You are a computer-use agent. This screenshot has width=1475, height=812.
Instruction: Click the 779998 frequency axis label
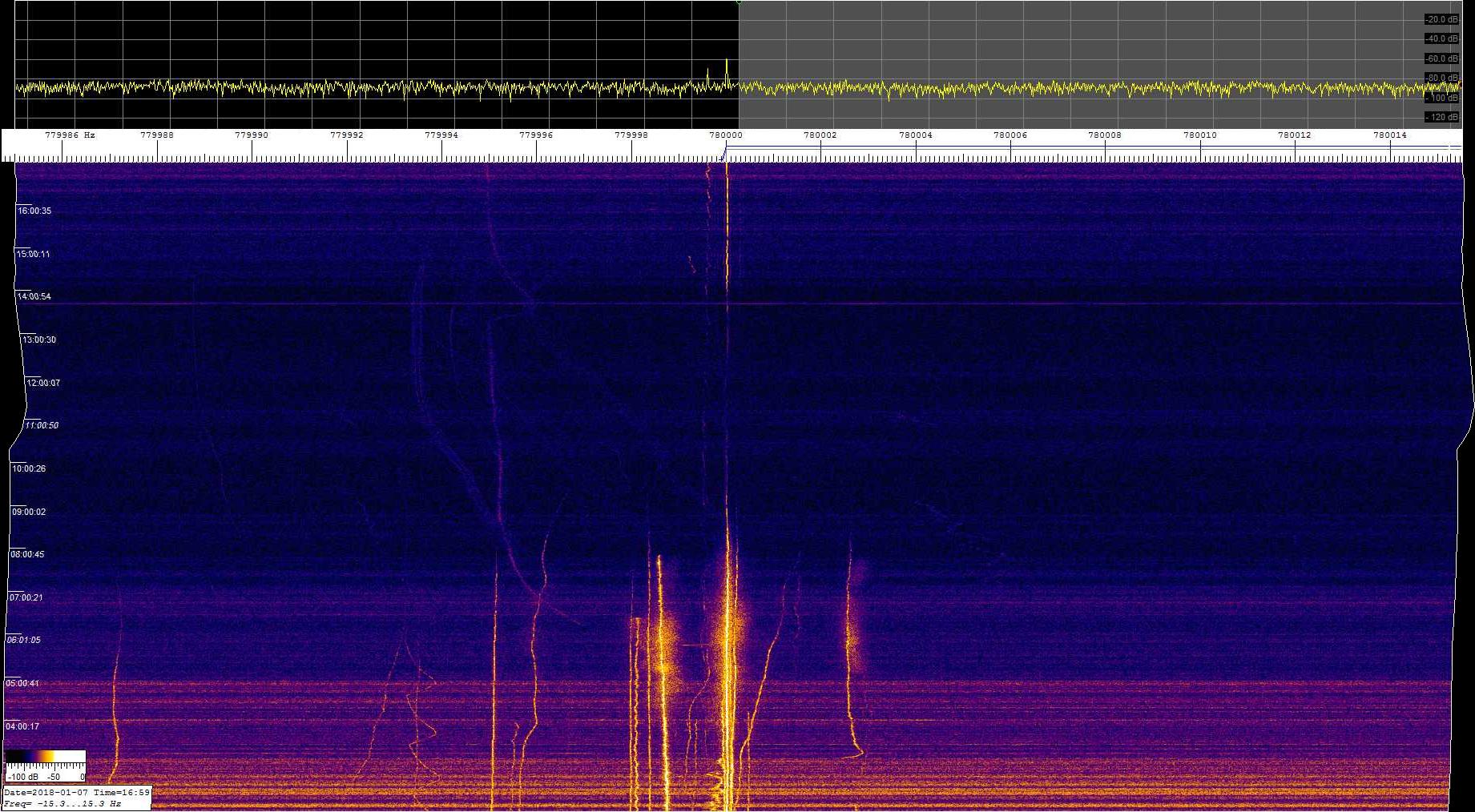631,135
